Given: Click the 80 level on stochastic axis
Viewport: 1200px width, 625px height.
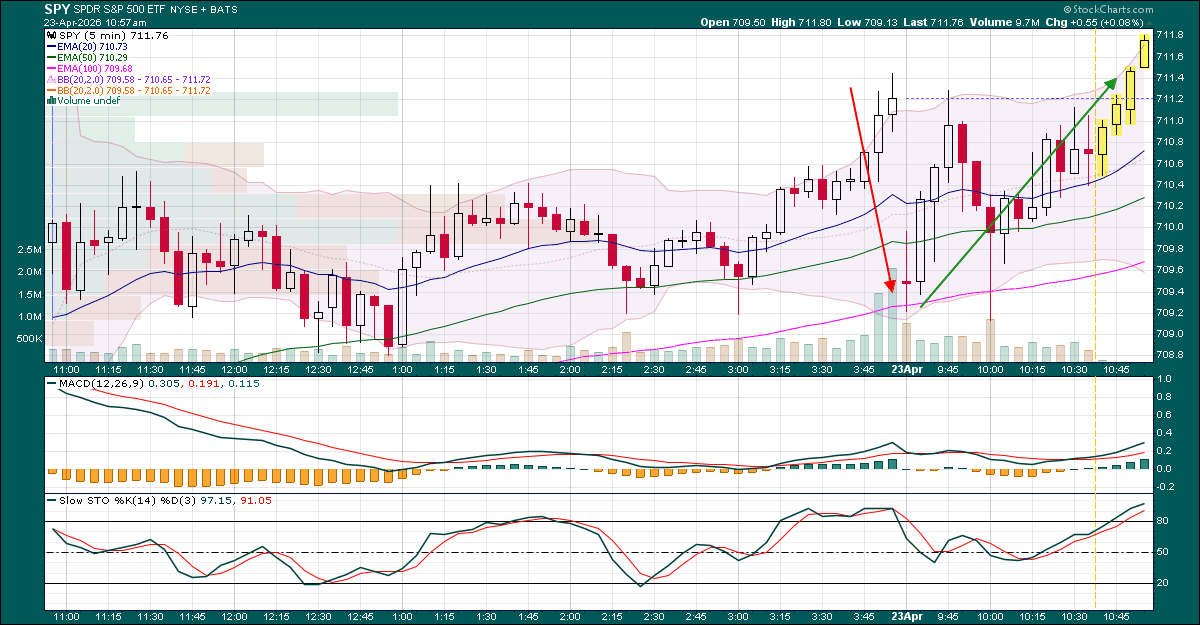Looking at the screenshot, I should [1164, 521].
